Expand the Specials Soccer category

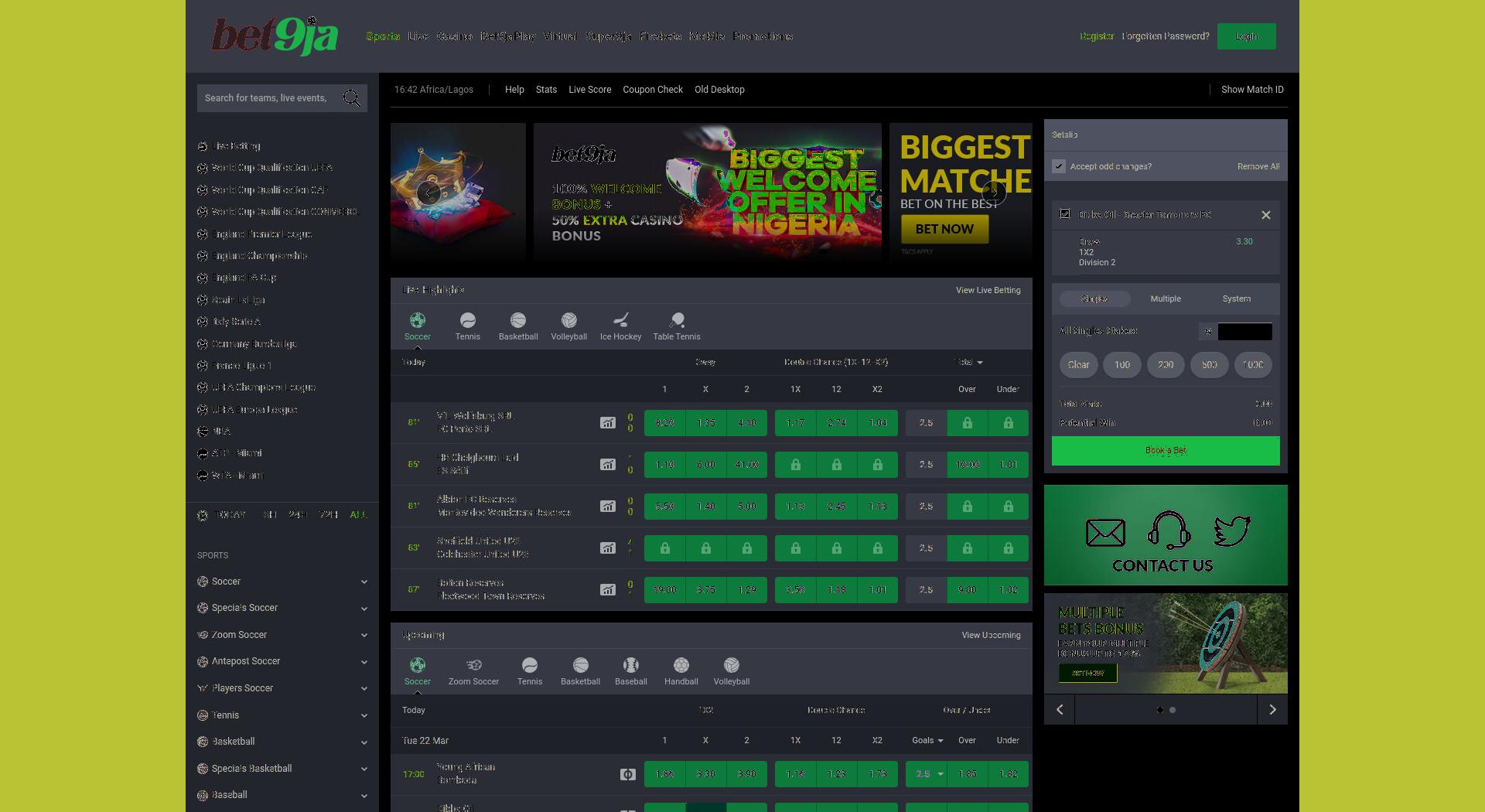(282, 608)
